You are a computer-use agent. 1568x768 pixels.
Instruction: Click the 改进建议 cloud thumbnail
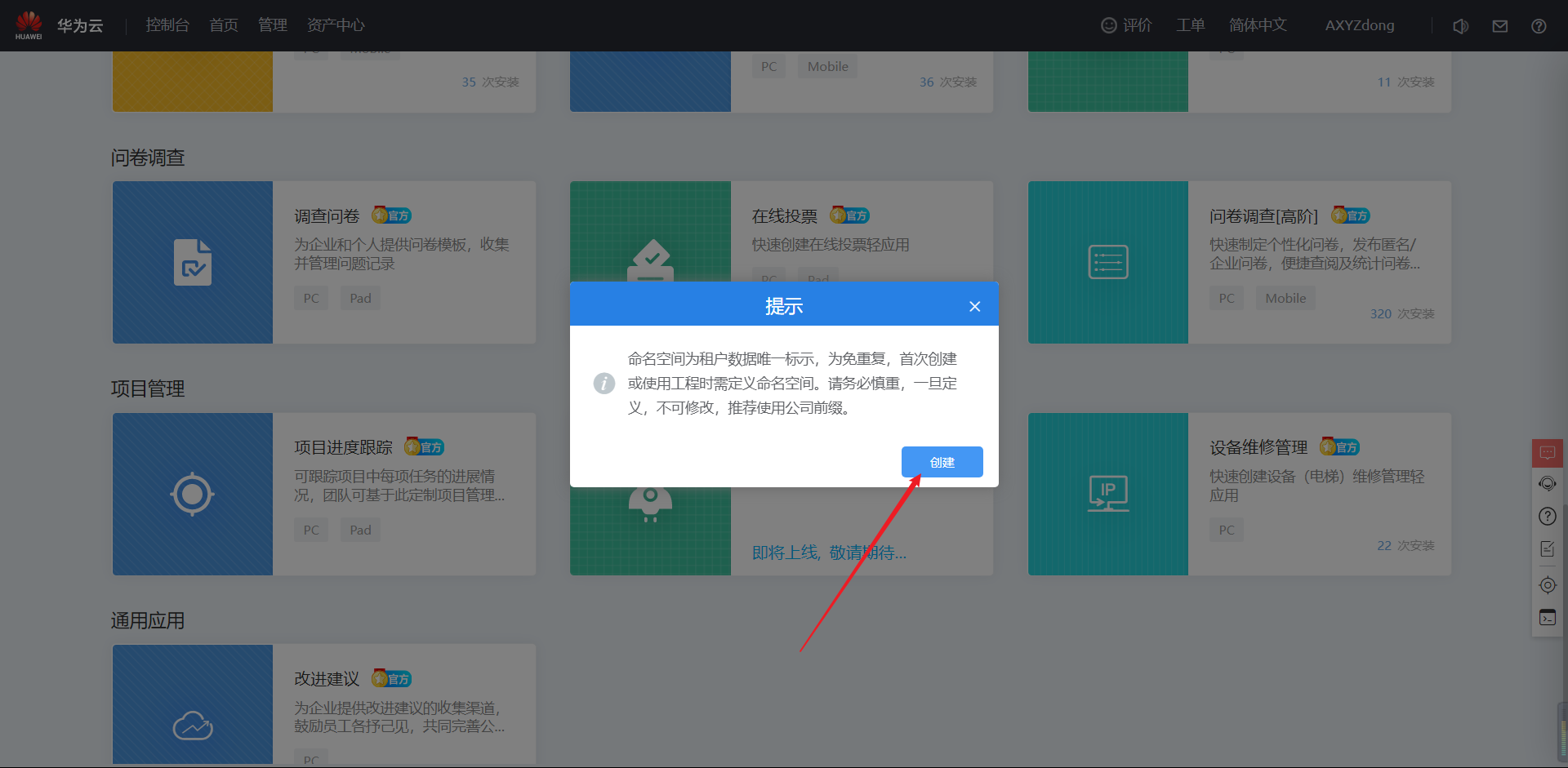[193, 704]
